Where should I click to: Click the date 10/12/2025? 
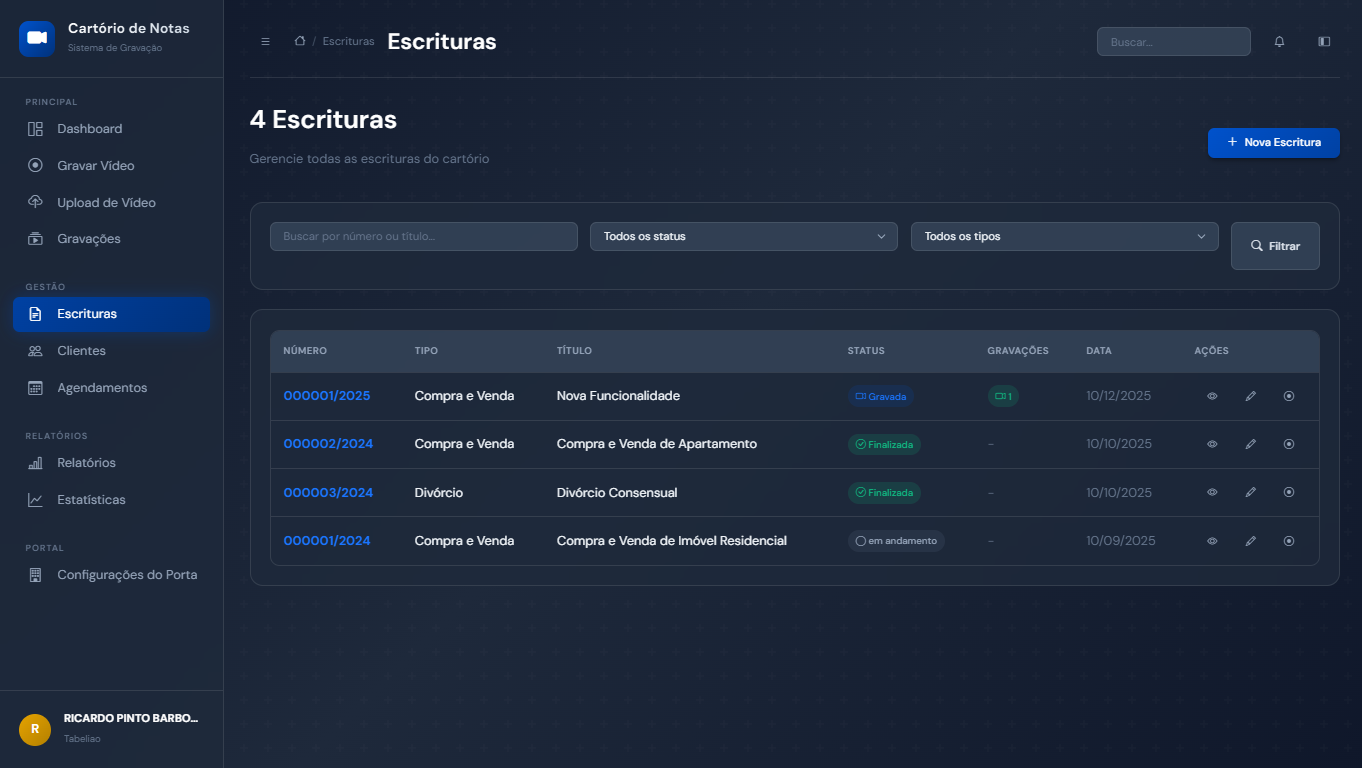coord(1119,396)
